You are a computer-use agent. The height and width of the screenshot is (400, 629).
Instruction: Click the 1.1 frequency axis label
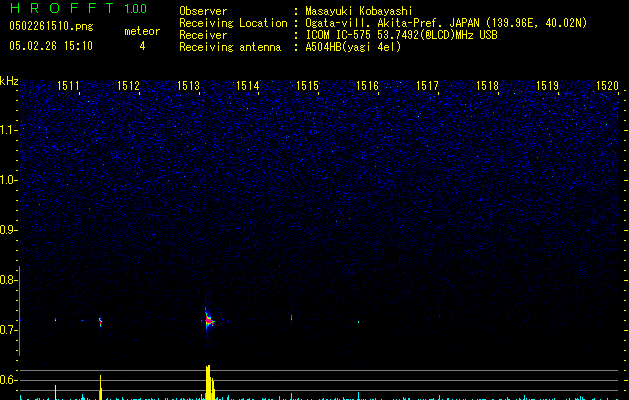(8, 130)
